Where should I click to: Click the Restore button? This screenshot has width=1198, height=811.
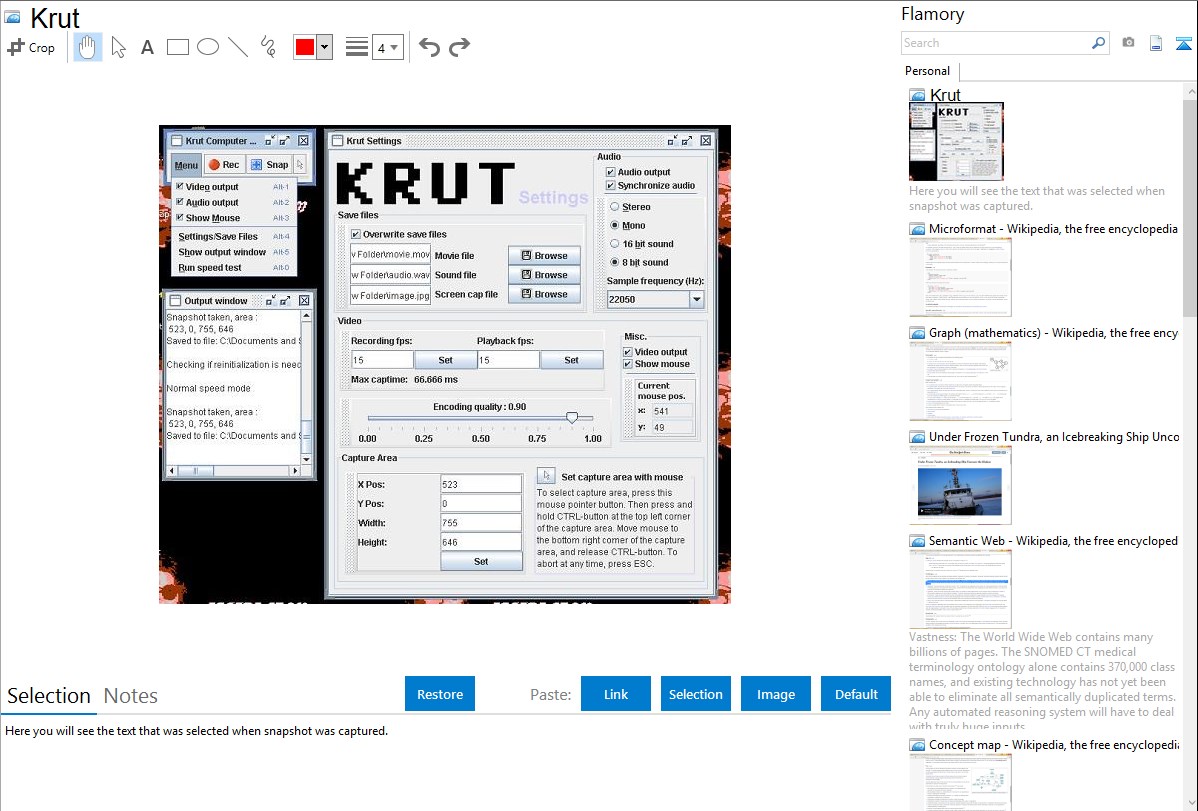pyautogui.click(x=440, y=693)
